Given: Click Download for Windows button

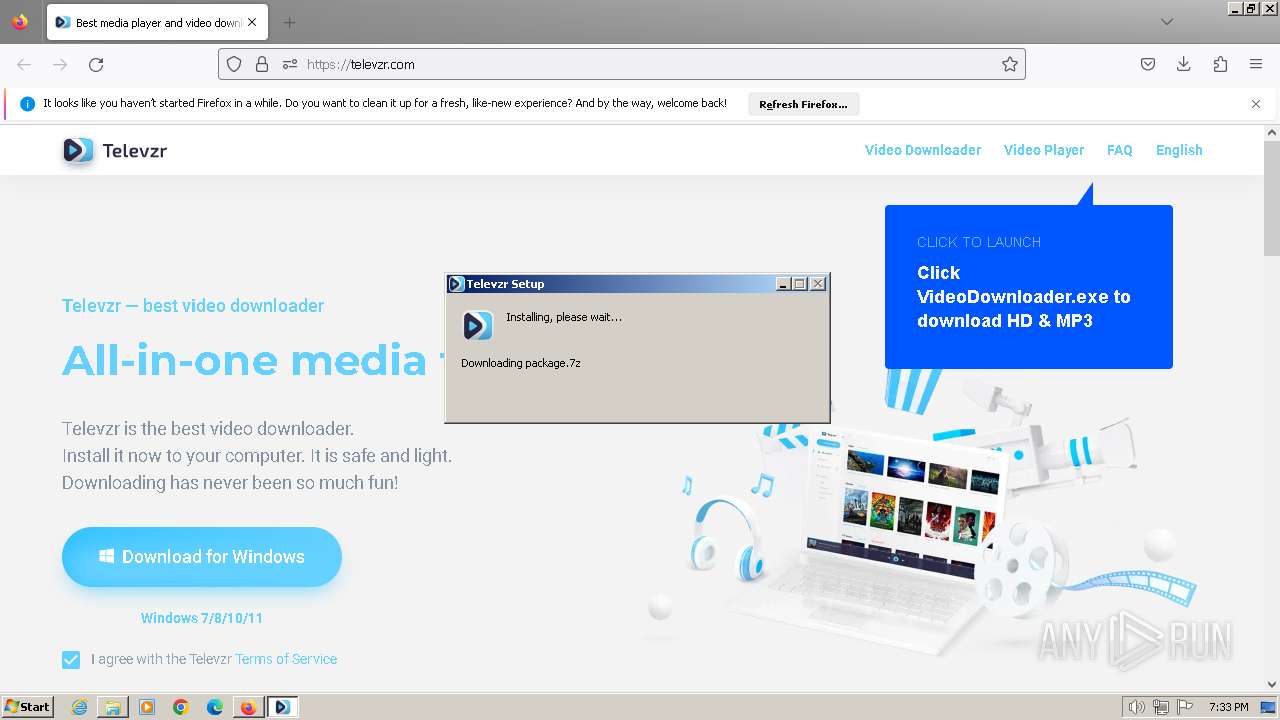Looking at the screenshot, I should pyautogui.click(x=202, y=557).
